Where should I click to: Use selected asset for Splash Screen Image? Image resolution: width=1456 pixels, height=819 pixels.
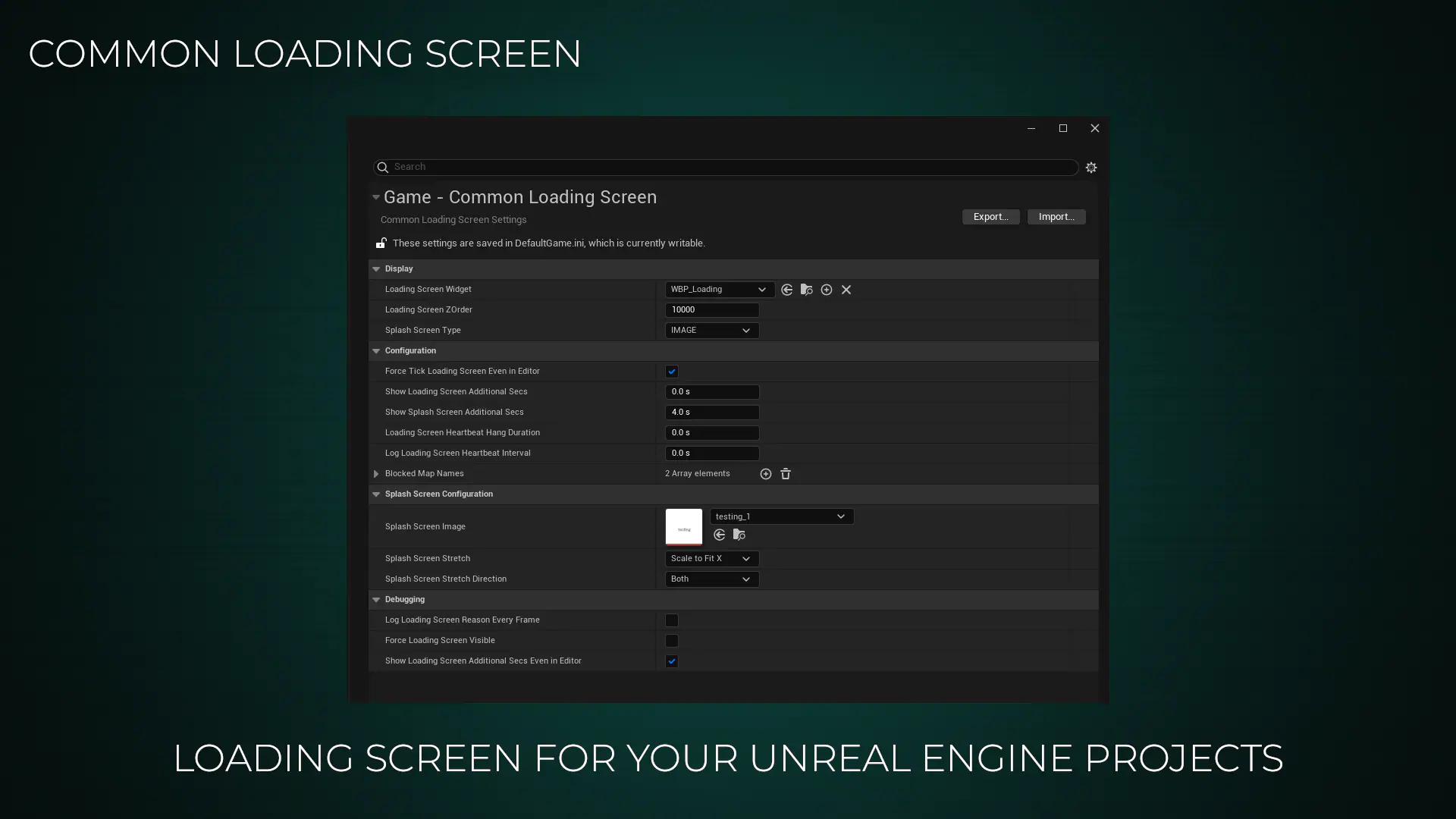coord(720,535)
